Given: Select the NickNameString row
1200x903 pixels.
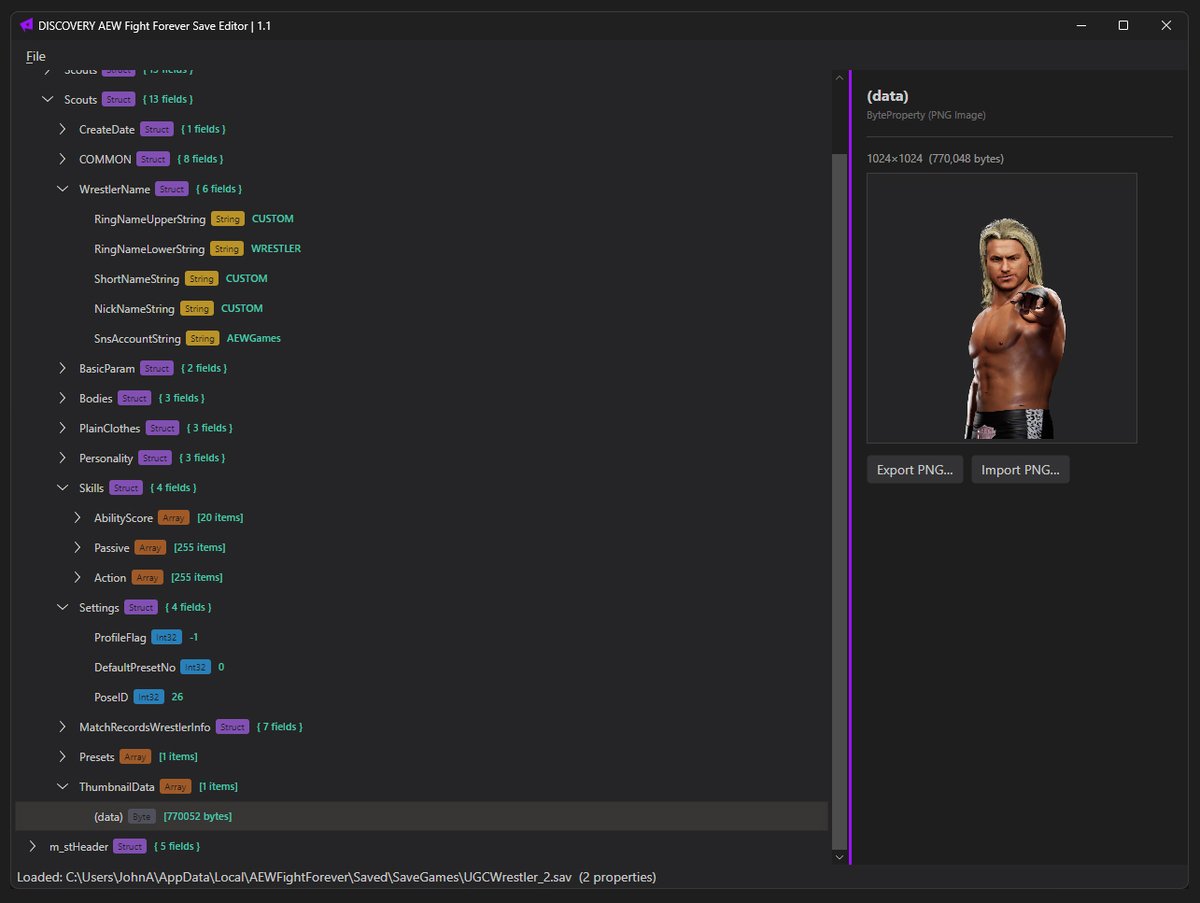Looking at the screenshot, I should 422,309.
